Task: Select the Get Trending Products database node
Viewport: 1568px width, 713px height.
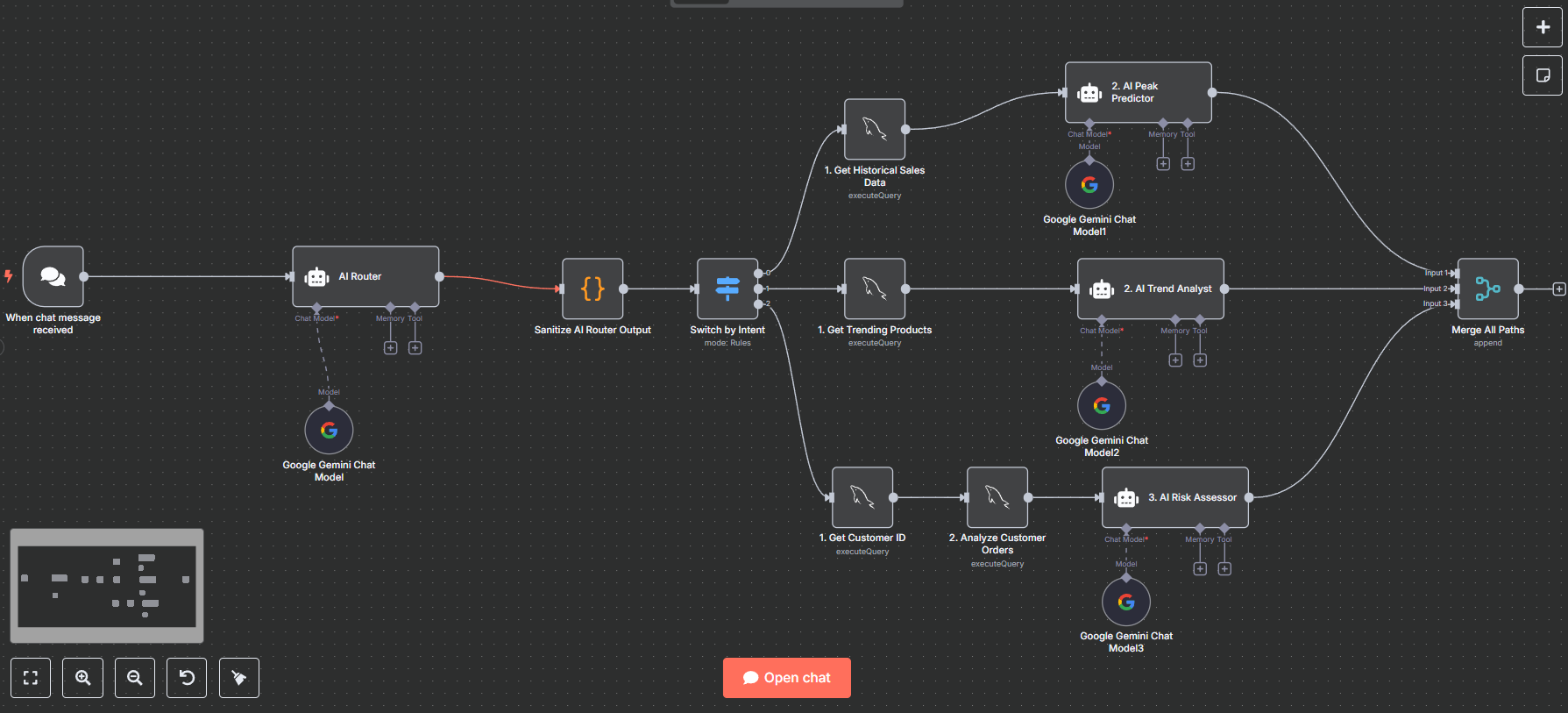Action: click(x=875, y=289)
